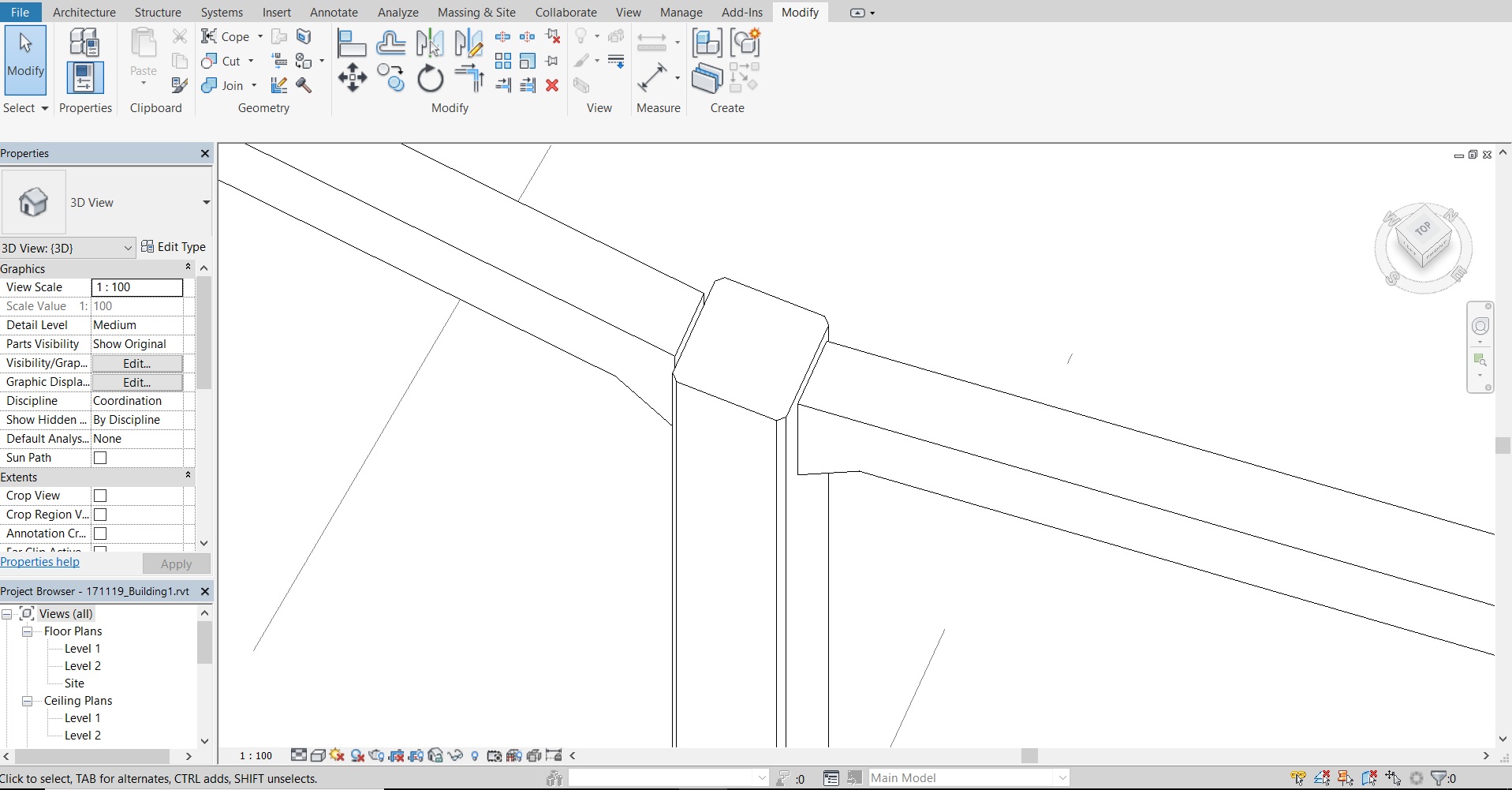This screenshot has height=790, width=1512.
Task: Collapse the Graphics section in Properties
Action: (188, 268)
